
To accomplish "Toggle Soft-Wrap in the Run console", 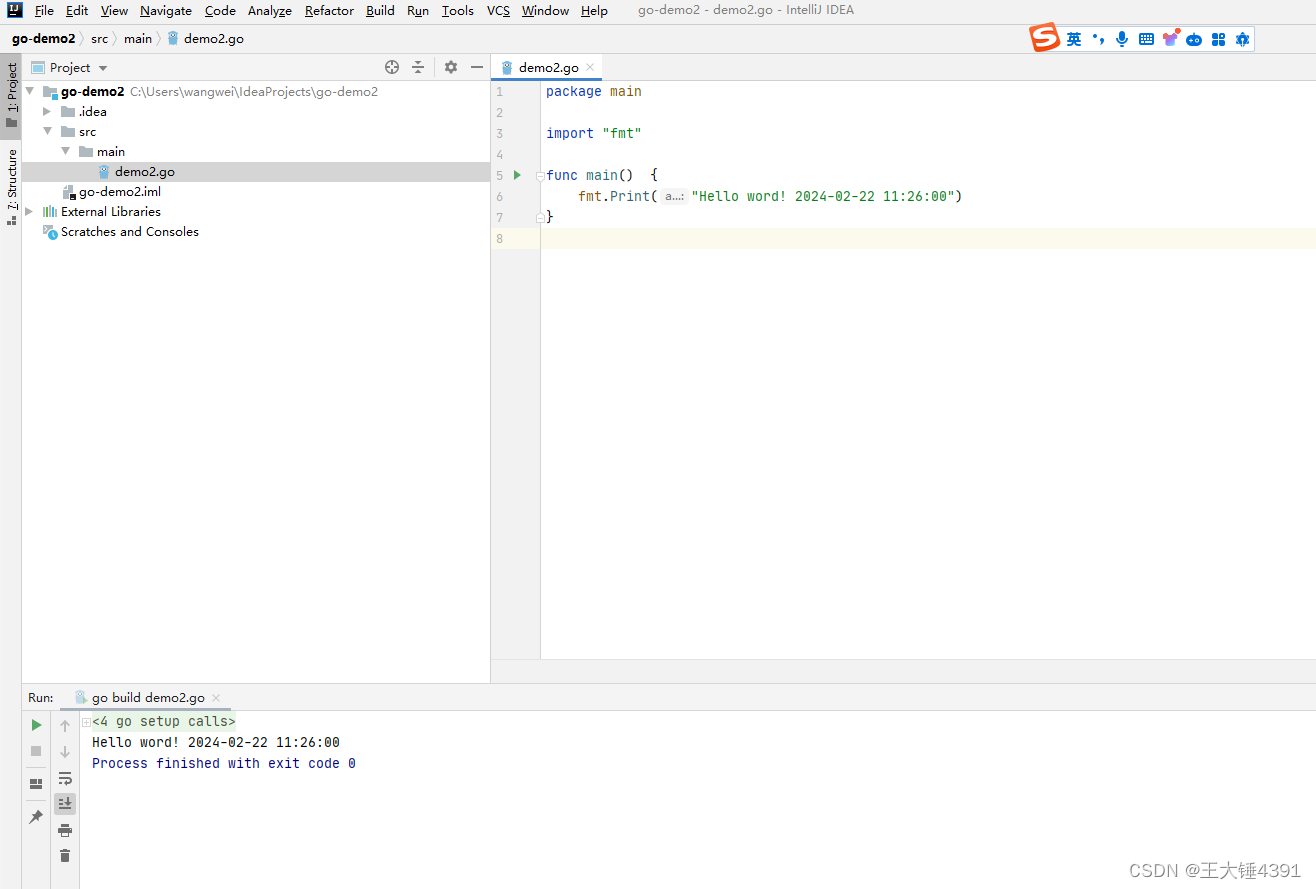I will tap(65, 779).
